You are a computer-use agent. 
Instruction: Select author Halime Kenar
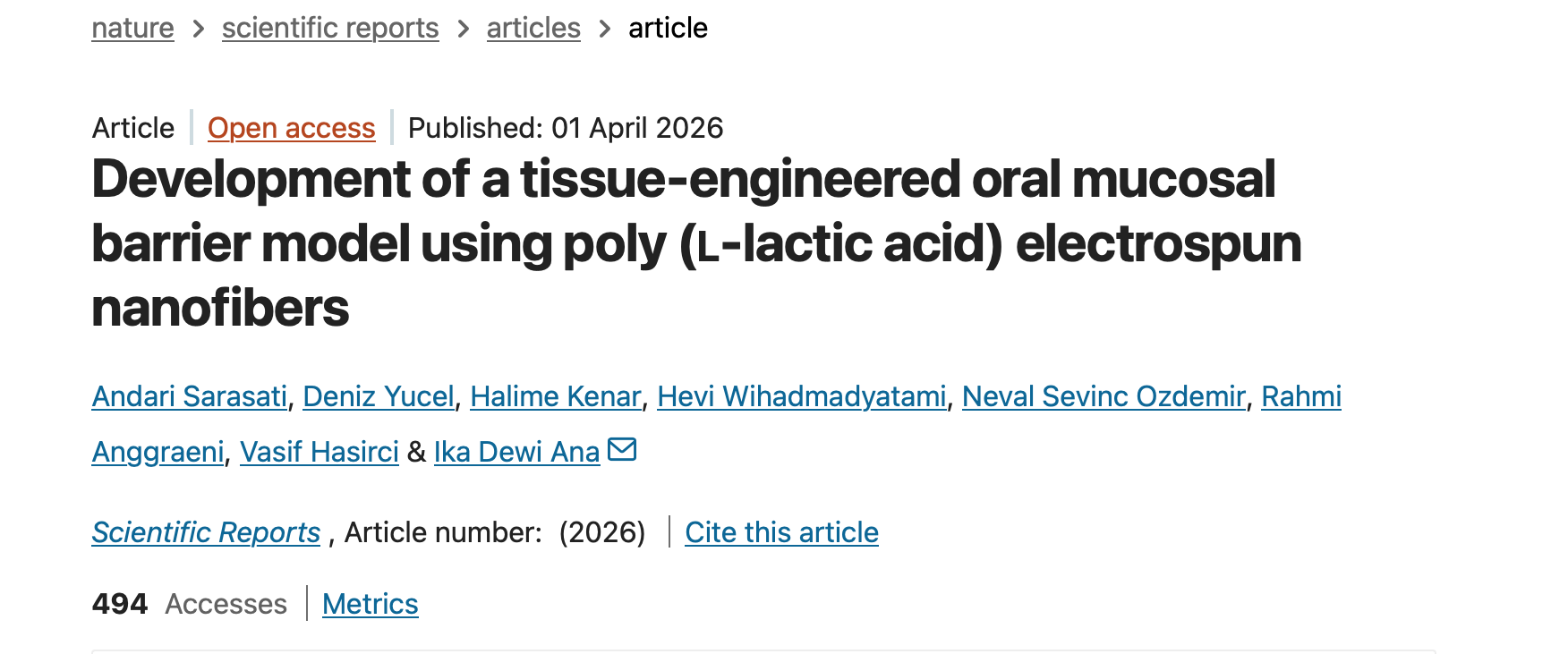pos(556,396)
